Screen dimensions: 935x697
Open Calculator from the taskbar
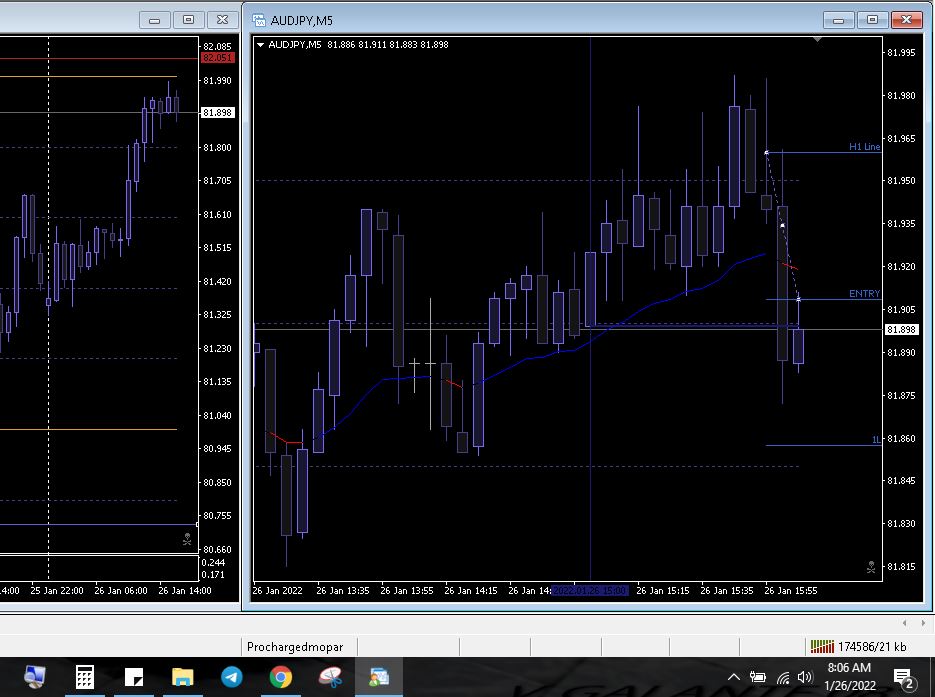85,677
